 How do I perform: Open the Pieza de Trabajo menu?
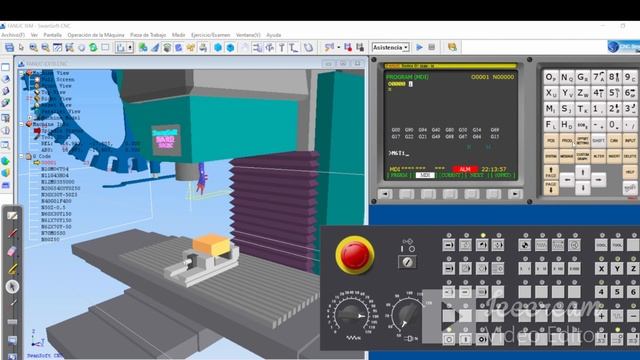[x=148, y=35]
